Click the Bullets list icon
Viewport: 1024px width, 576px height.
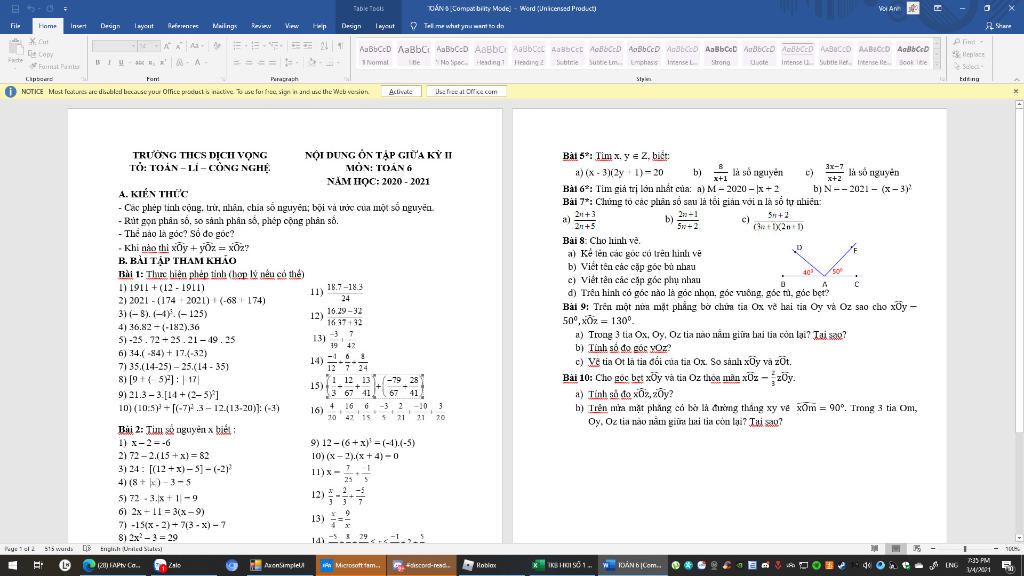click(239, 46)
